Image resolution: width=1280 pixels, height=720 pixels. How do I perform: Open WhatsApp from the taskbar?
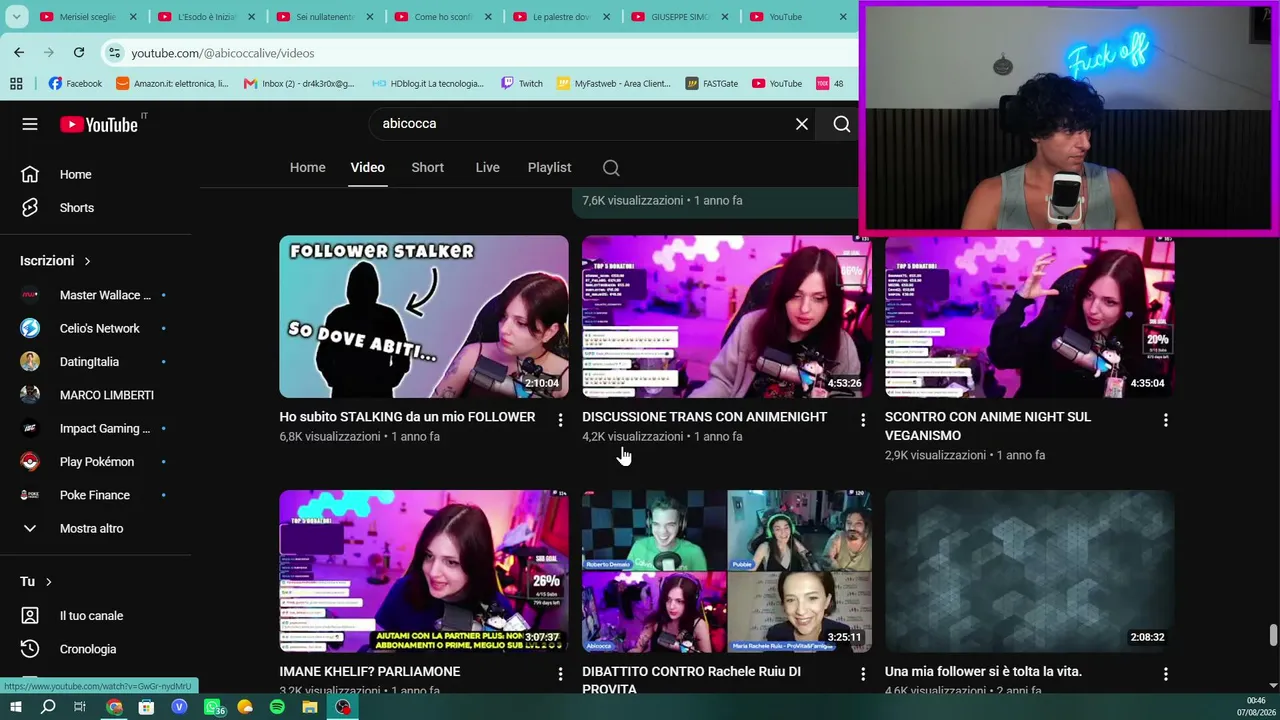212,707
